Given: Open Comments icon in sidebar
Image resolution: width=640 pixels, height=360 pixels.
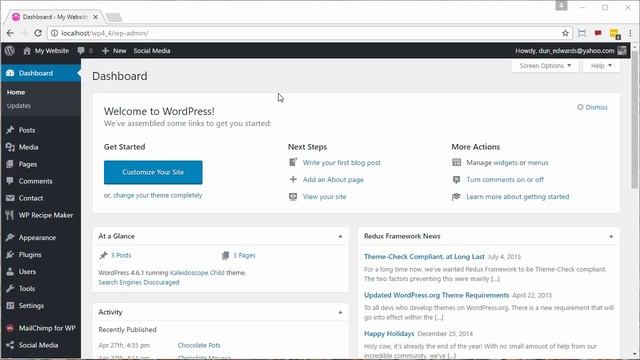Looking at the screenshot, I should click(10, 181).
